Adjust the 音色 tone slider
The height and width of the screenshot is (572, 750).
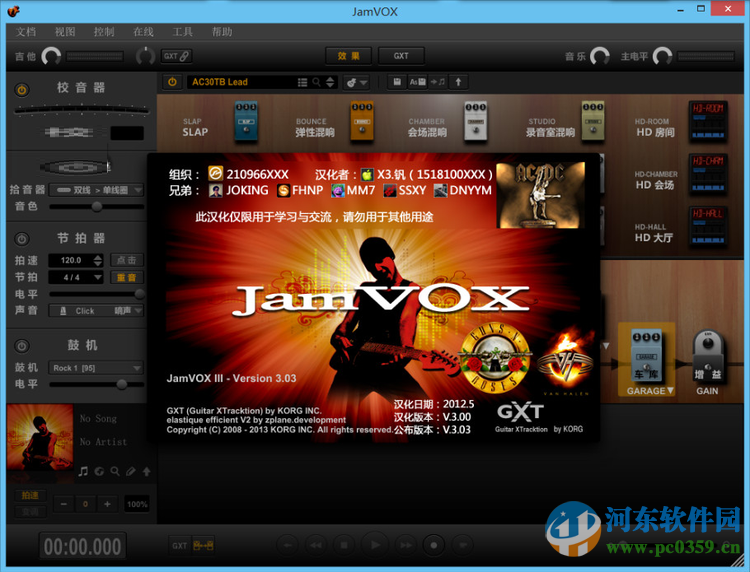click(x=96, y=207)
